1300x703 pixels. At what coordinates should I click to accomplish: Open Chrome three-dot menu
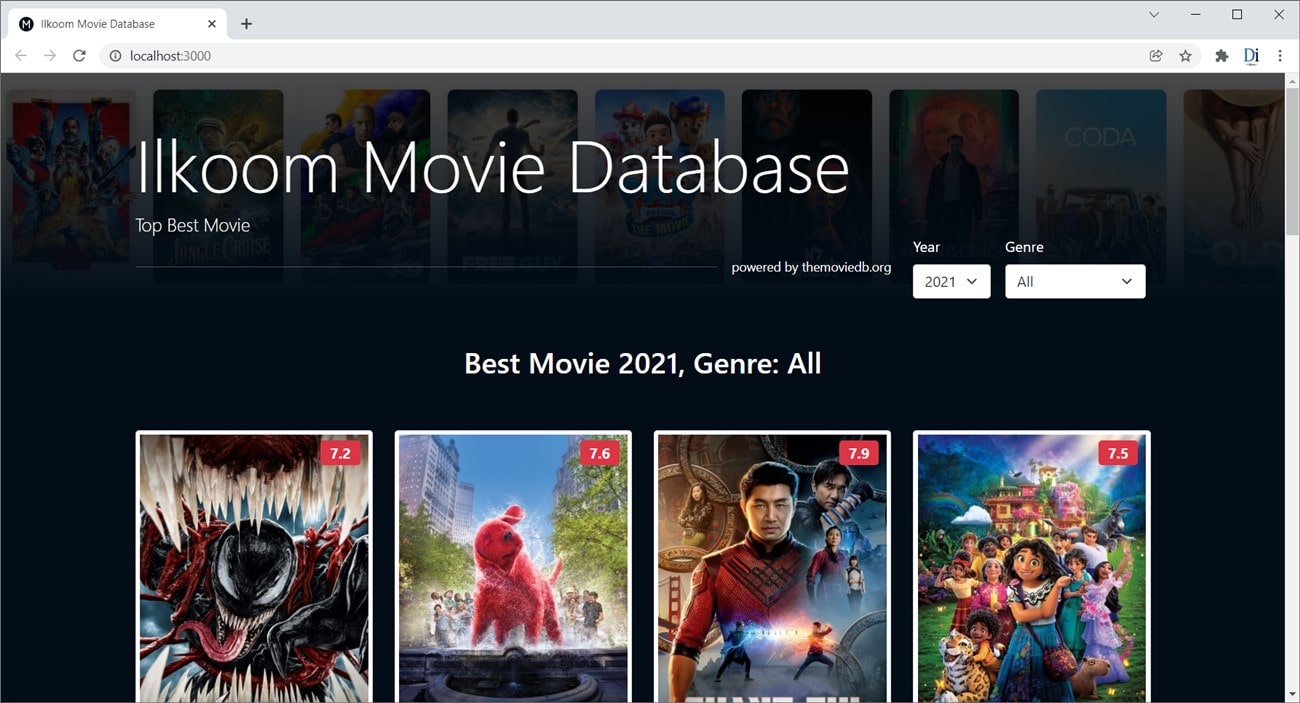pos(1280,56)
